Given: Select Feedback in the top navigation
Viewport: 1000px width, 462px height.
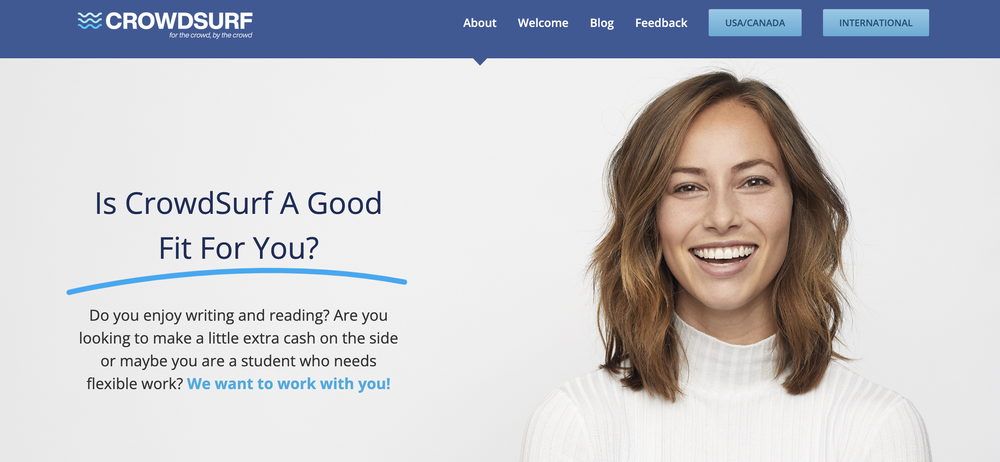Looking at the screenshot, I should [661, 23].
